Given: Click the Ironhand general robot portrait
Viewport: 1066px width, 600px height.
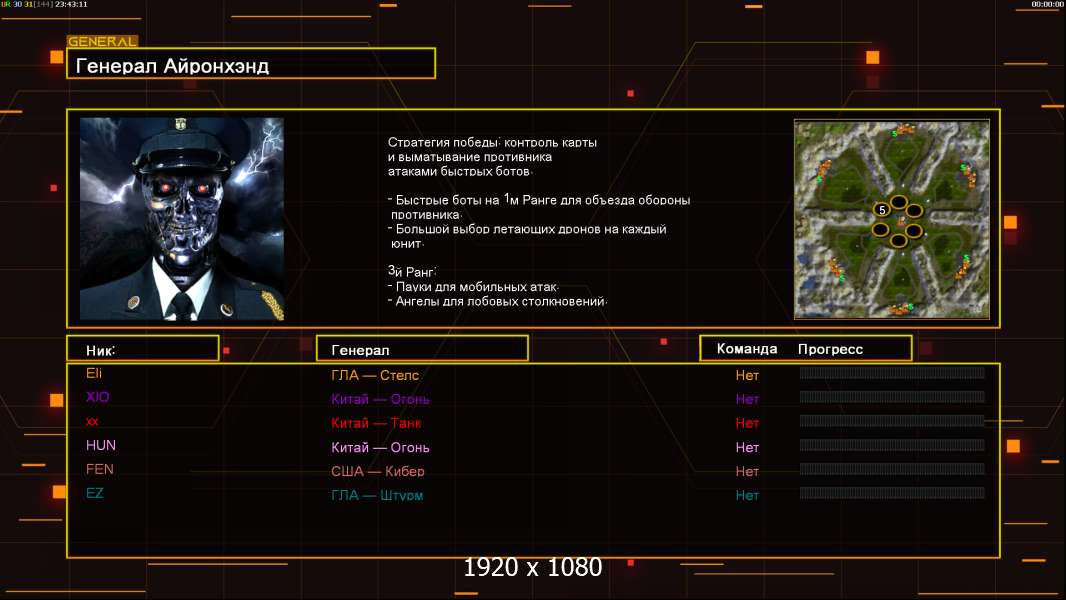Looking at the screenshot, I should (x=182, y=219).
